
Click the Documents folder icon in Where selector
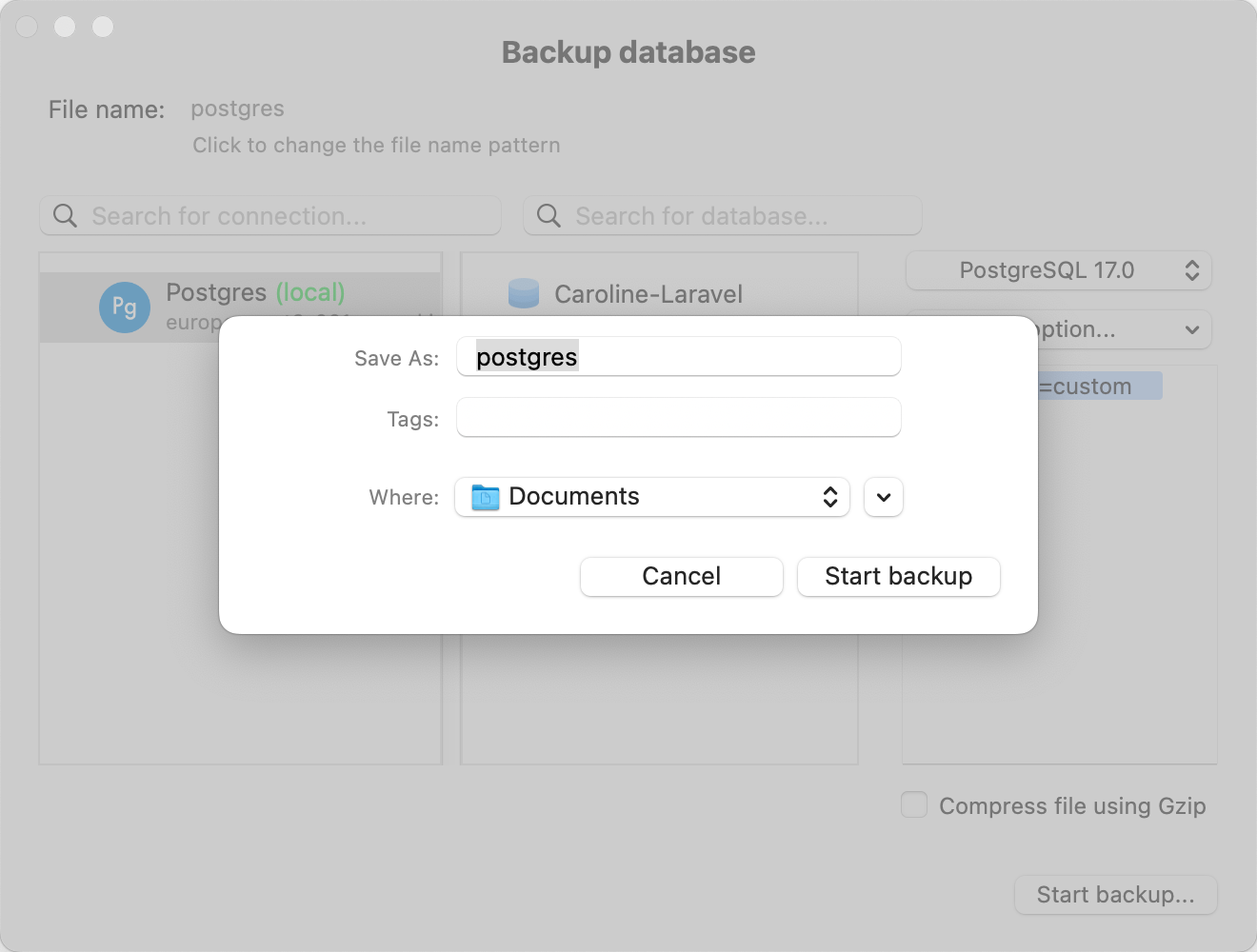485,496
